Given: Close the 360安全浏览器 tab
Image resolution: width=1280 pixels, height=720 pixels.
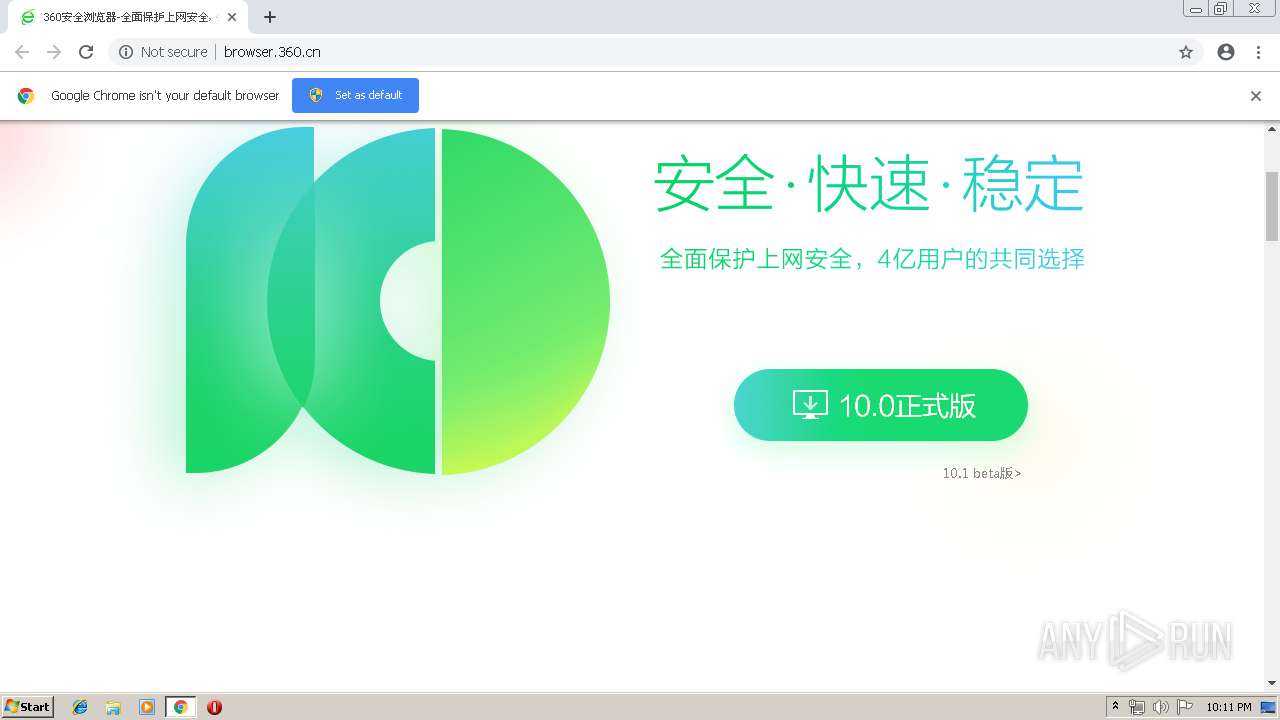Looking at the screenshot, I should pos(232,17).
